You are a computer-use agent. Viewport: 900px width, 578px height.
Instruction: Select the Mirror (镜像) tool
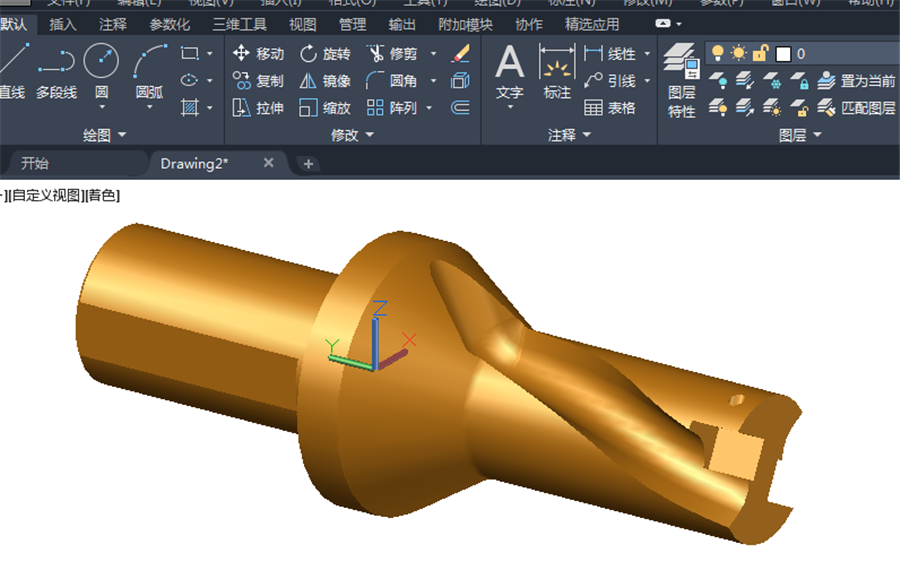pyautogui.click(x=324, y=80)
